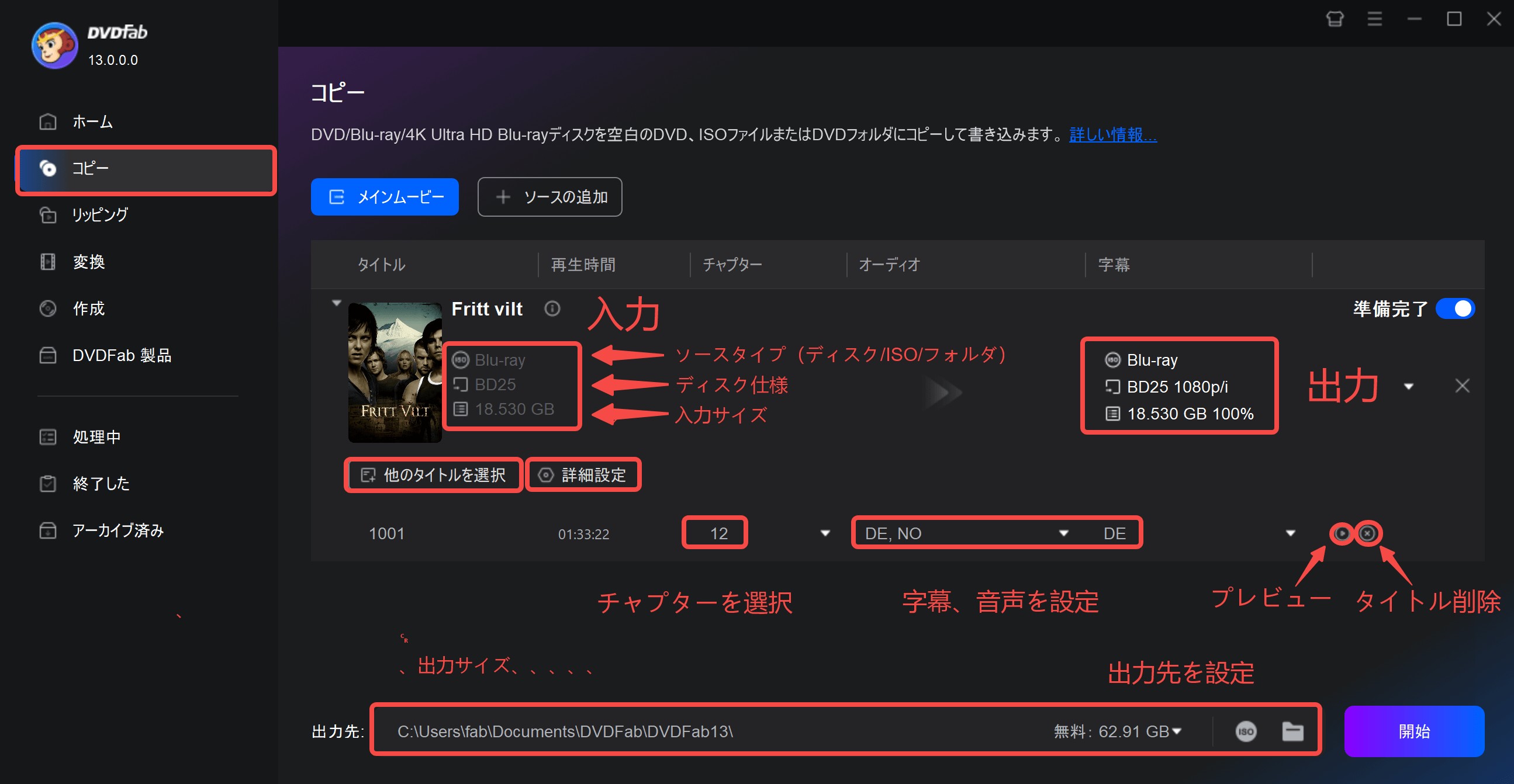Open 詳細設定 advanced settings

(x=582, y=474)
